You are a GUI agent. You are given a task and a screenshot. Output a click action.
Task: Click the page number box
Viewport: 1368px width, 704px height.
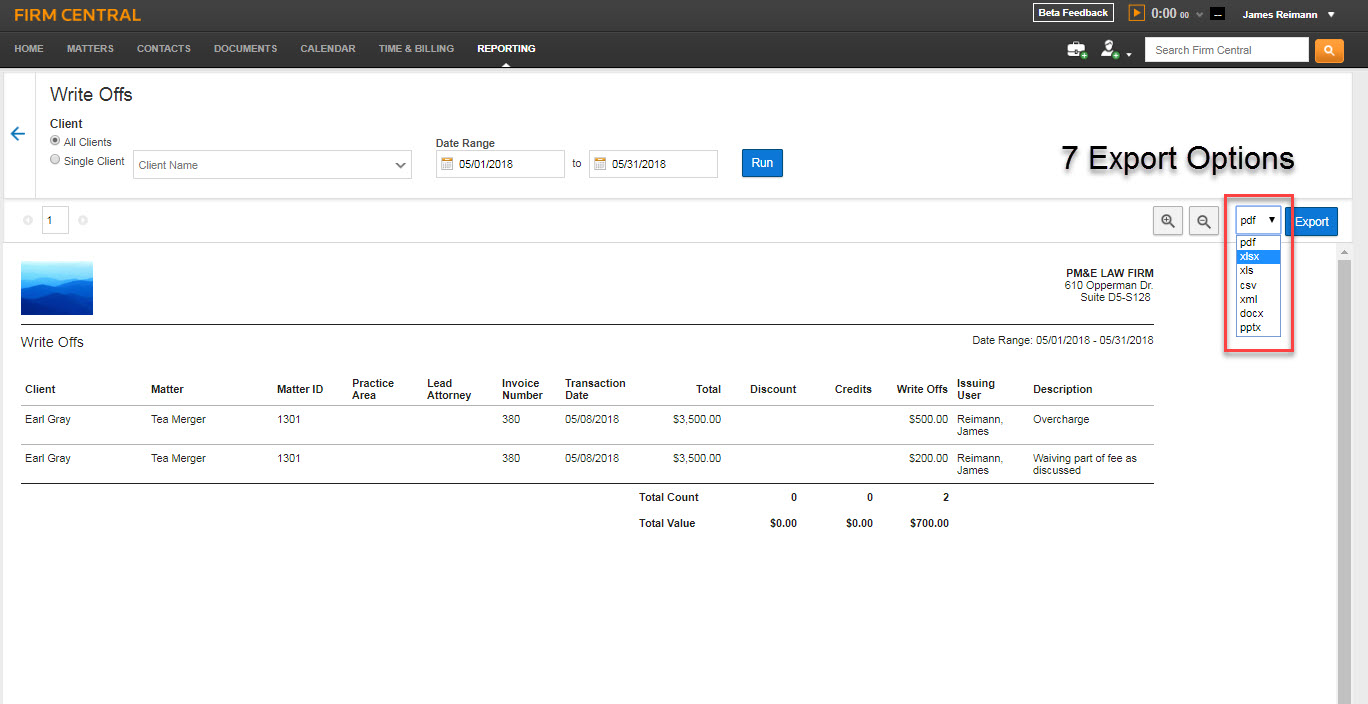55,220
